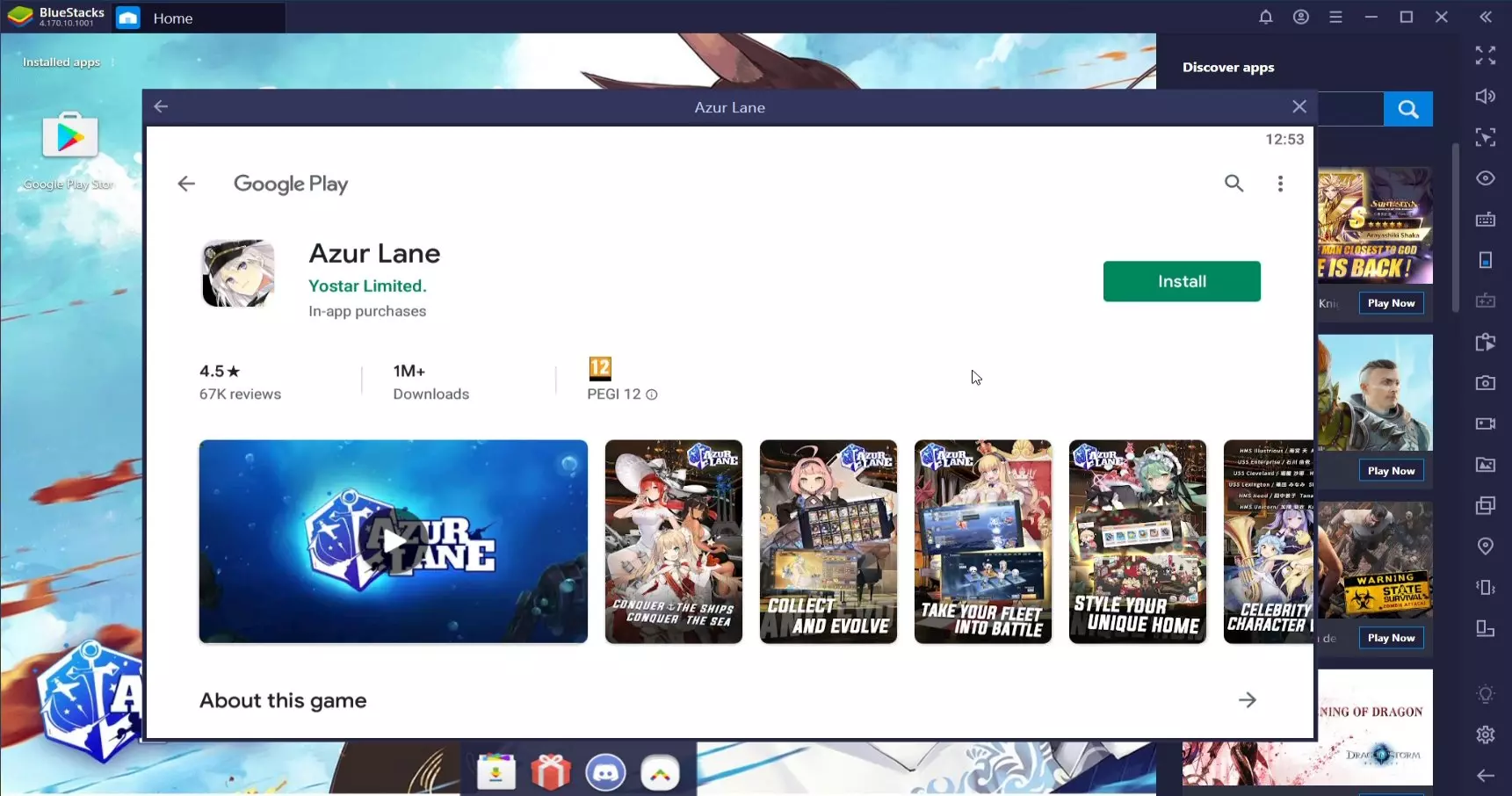Viewport: 1512px width, 796px height.
Task: Open the Discord icon in the dock
Action: tap(605, 773)
